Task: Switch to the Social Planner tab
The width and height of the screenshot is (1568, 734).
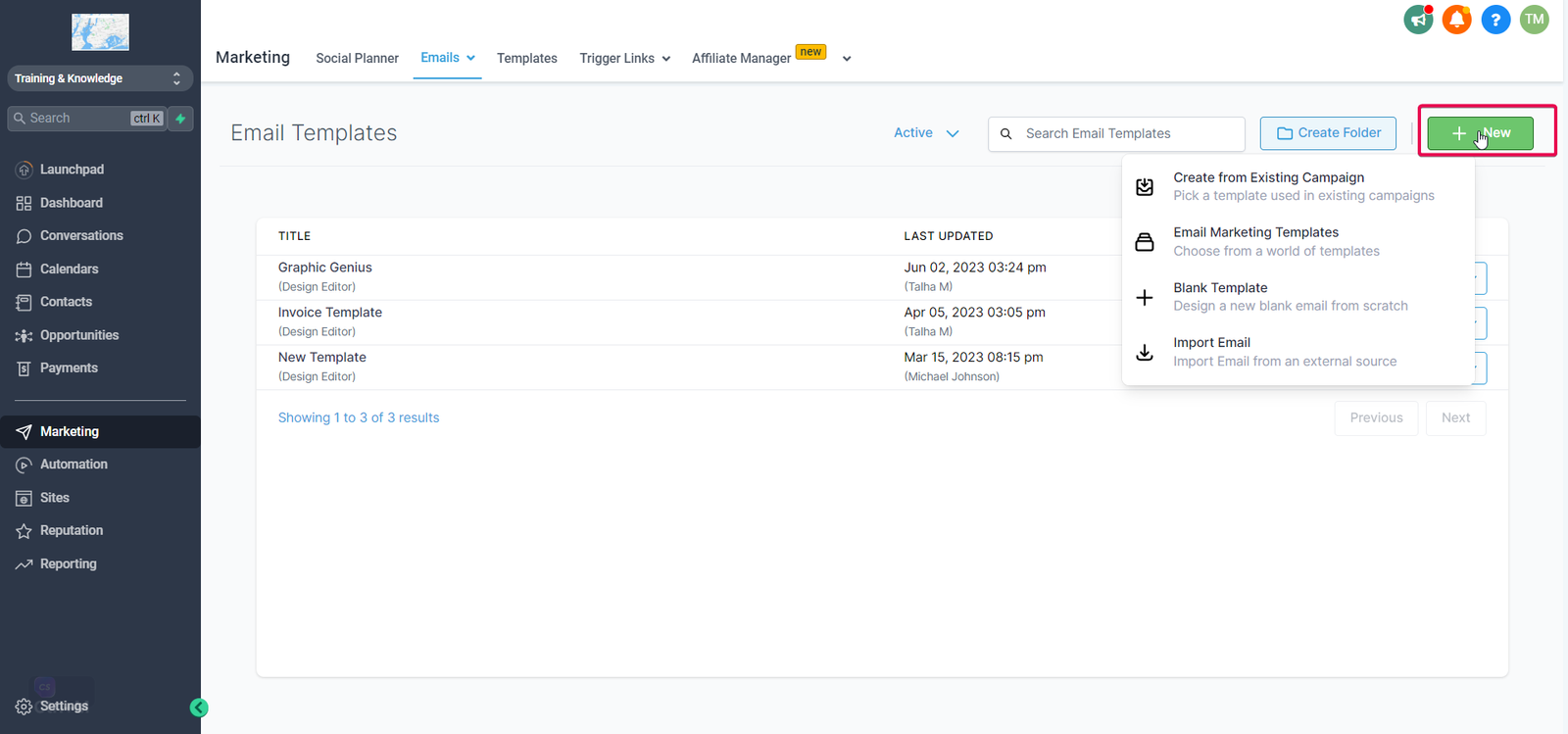Action: click(357, 59)
